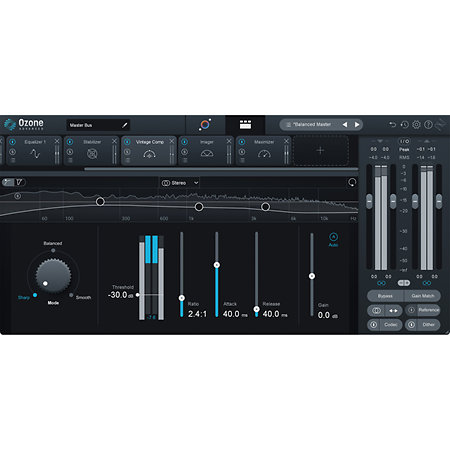Remove the Equalizer 1 module with its X
450x450 pixels.
(57, 141)
